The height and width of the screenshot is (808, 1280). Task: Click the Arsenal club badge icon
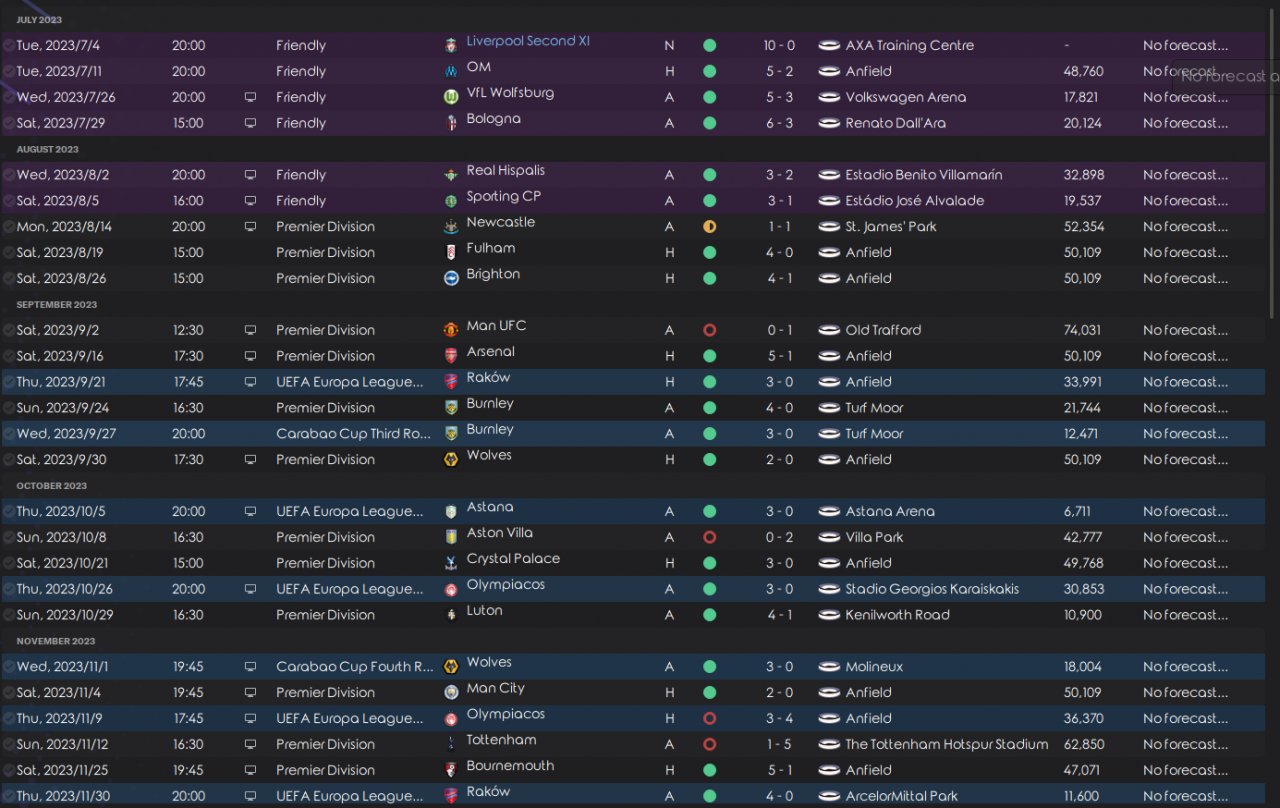pos(451,356)
